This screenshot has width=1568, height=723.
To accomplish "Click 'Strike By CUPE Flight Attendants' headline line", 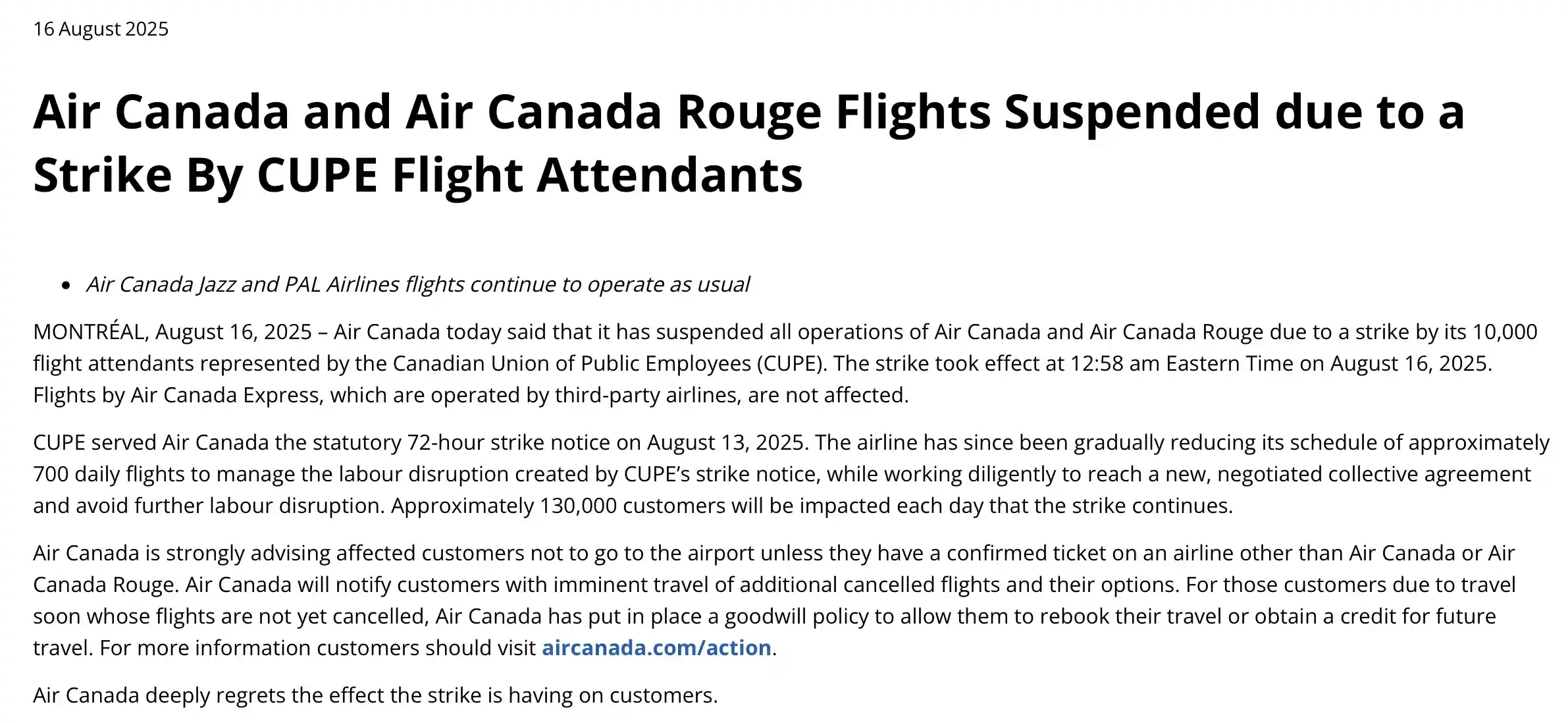I will pos(417,175).
